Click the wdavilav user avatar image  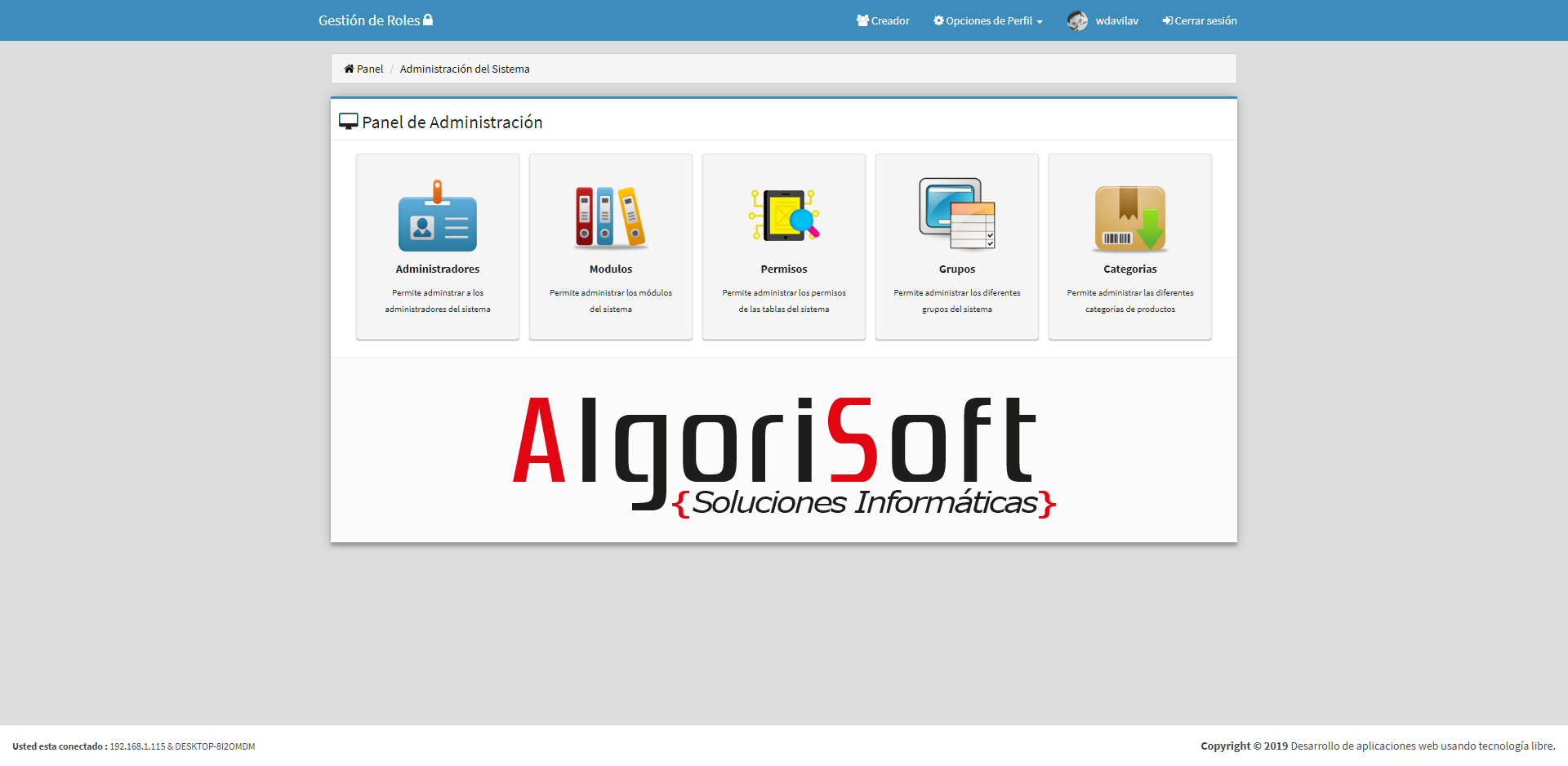click(x=1077, y=21)
